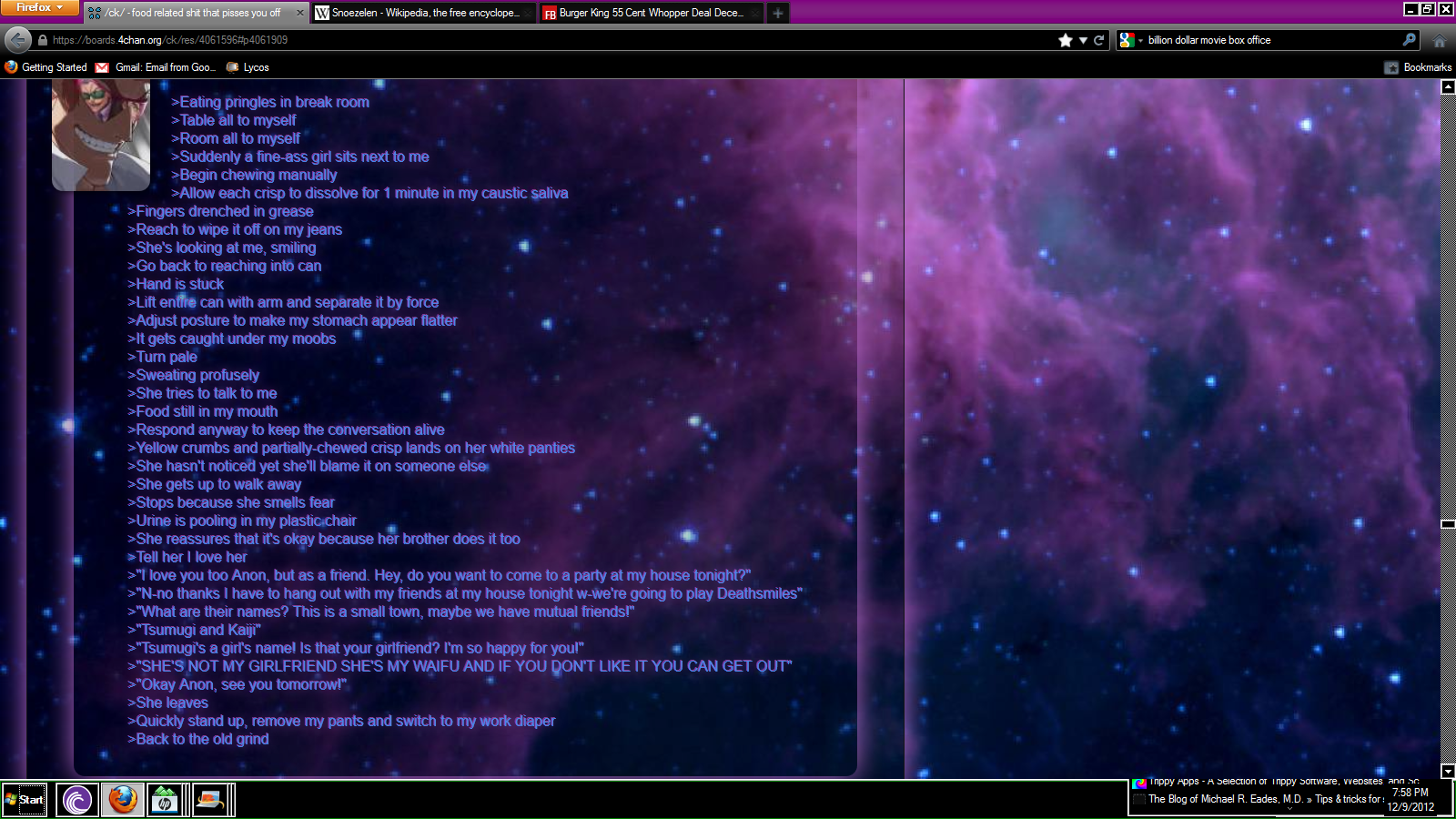
Task: Open the Firefox application menu
Action: point(40,7)
